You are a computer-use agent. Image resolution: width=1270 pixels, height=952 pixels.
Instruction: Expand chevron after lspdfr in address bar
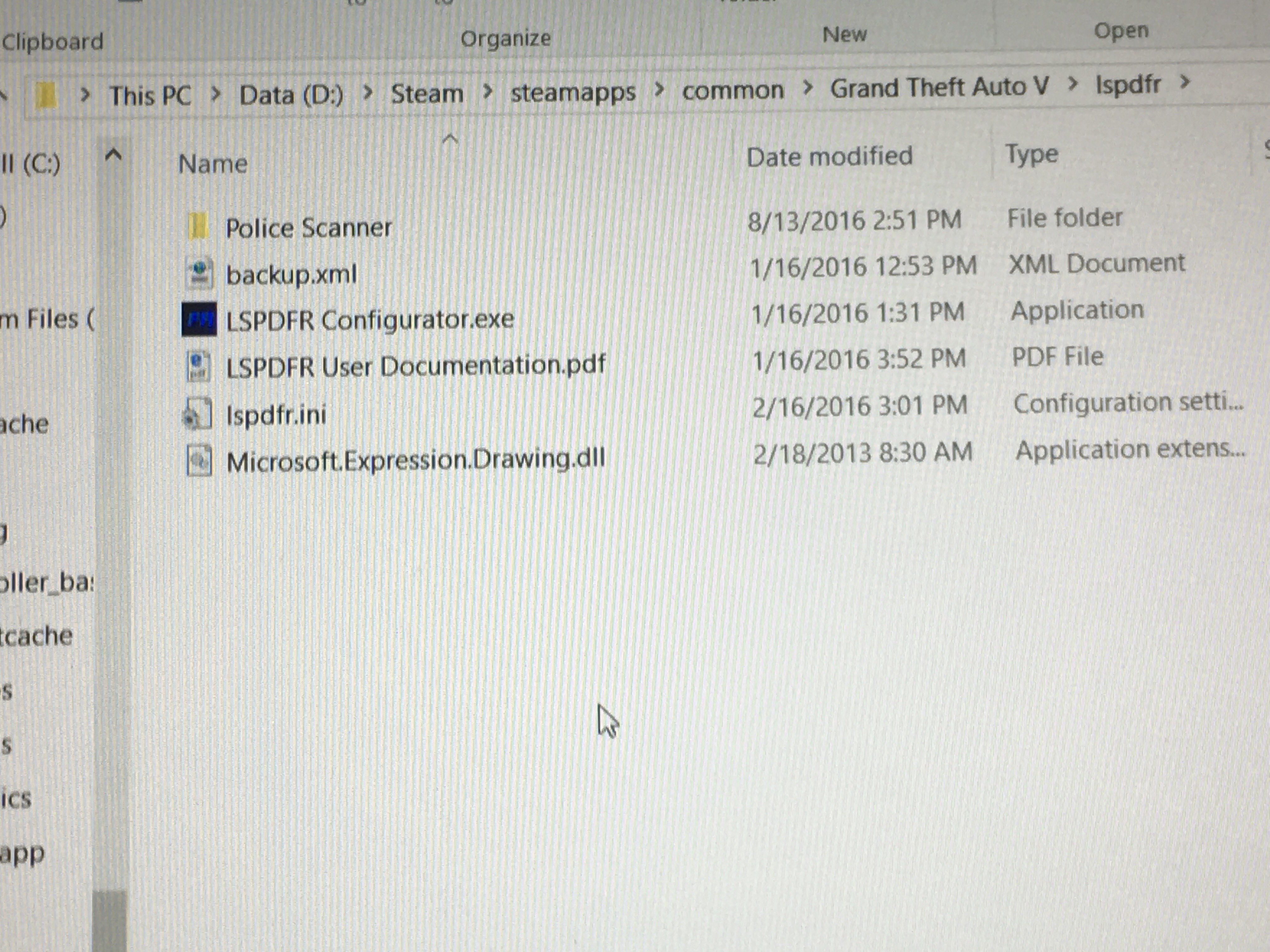[1184, 82]
